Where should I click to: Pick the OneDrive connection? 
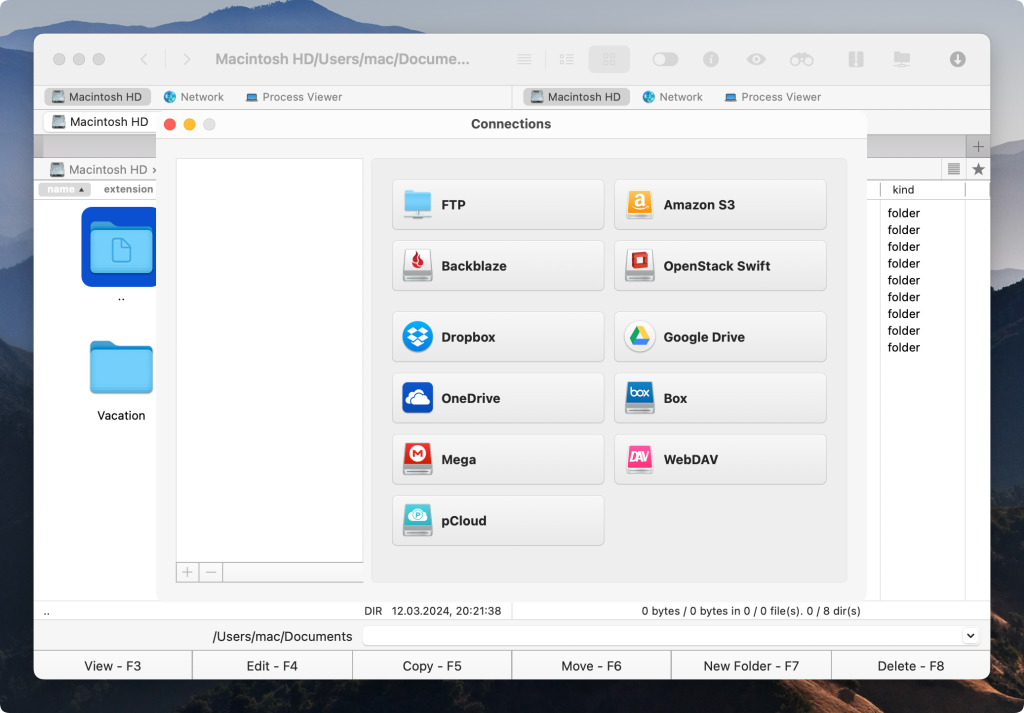pos(498,398)
